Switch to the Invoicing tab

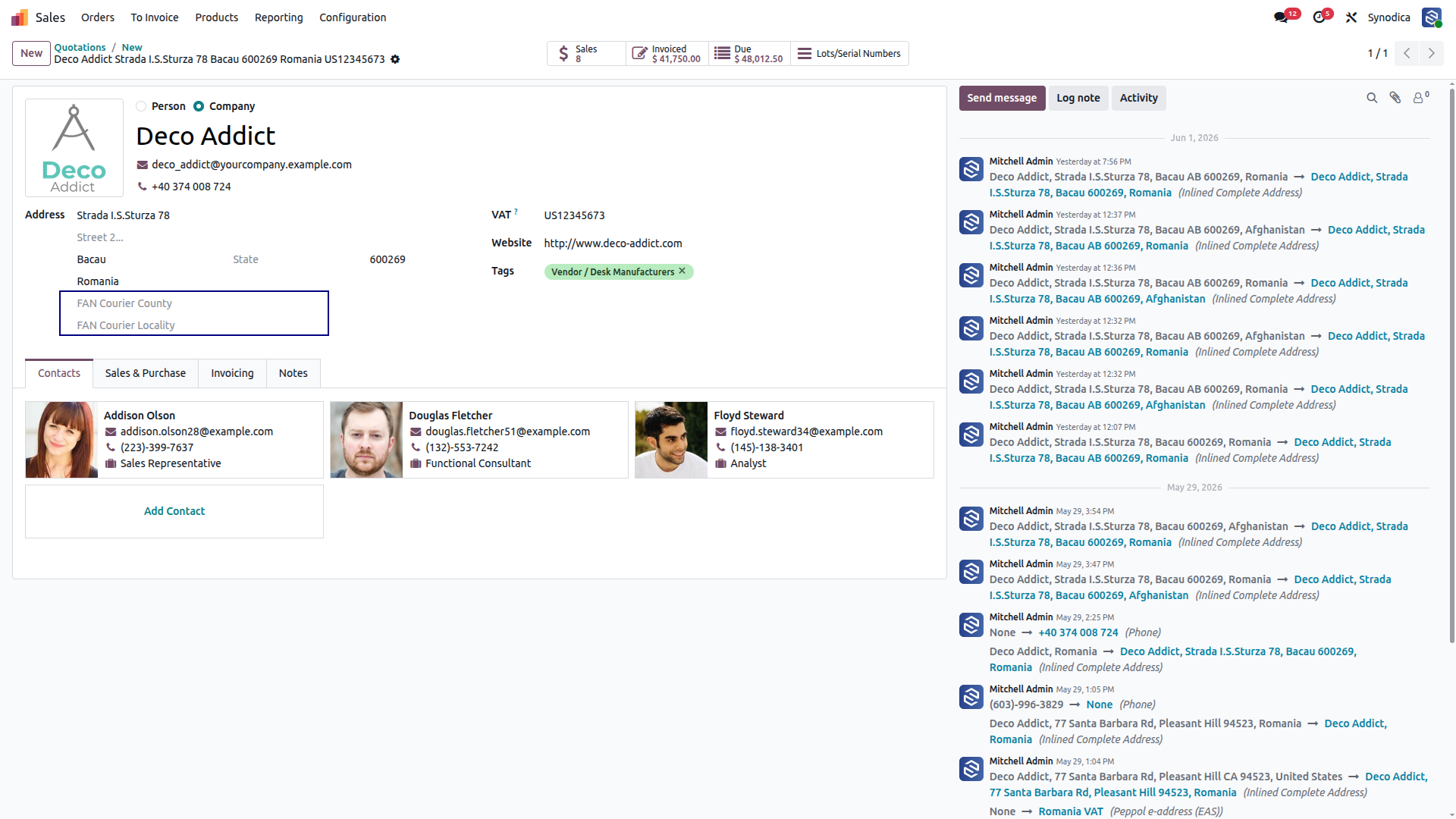coord(232,373)
